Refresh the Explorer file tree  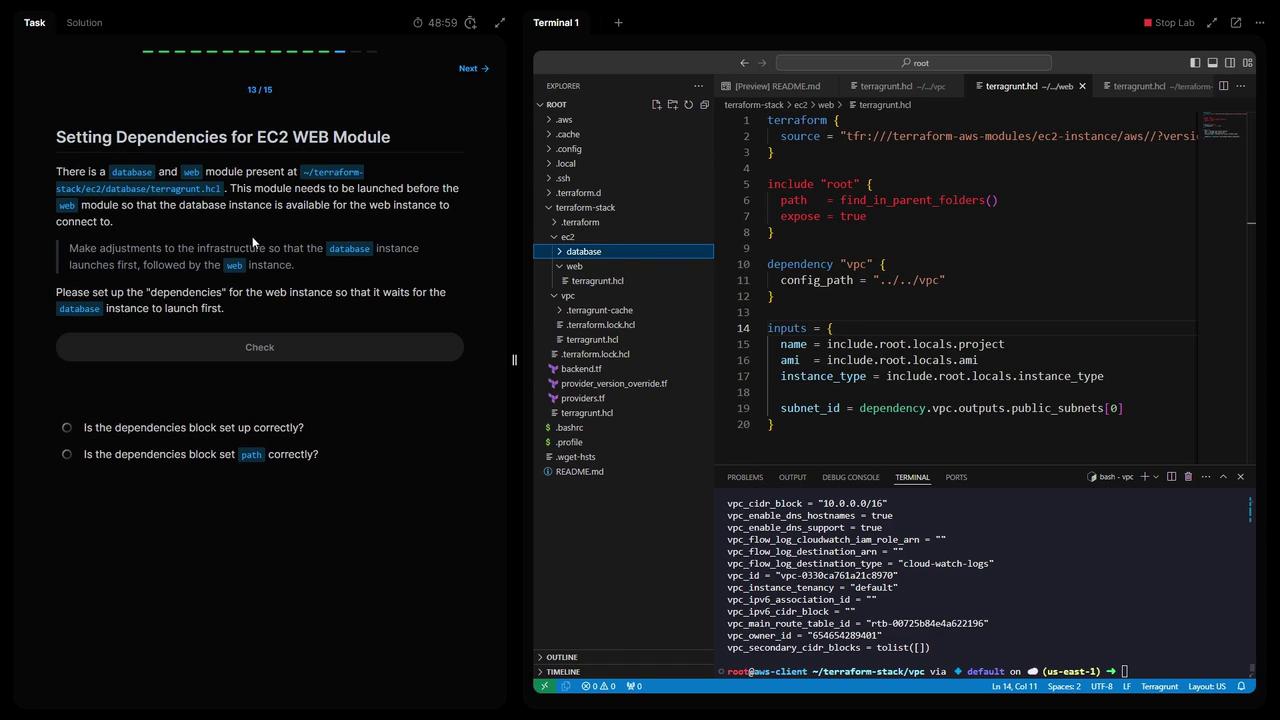[x=688, y=105]
